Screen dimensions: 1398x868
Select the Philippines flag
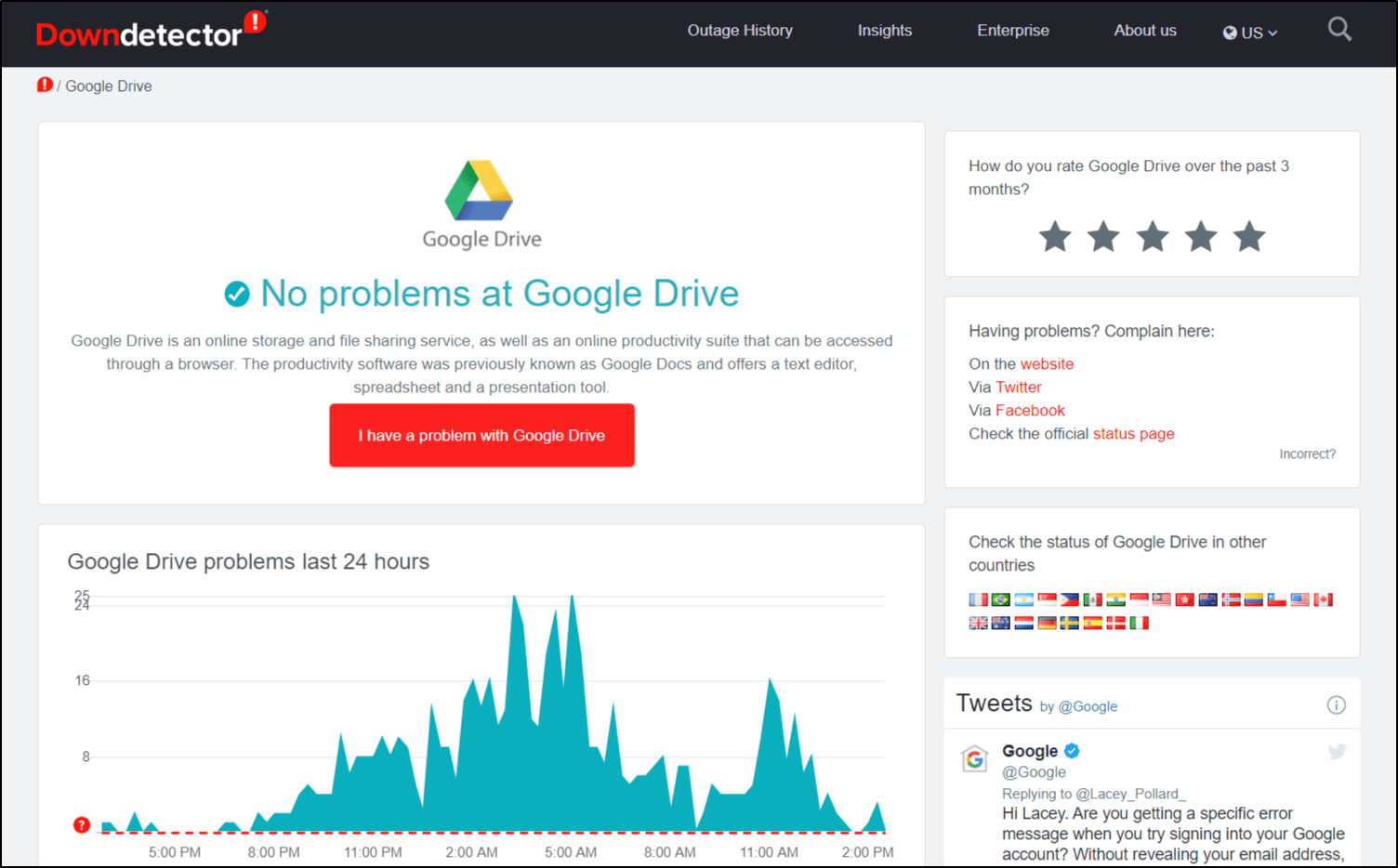point(1070,599)
